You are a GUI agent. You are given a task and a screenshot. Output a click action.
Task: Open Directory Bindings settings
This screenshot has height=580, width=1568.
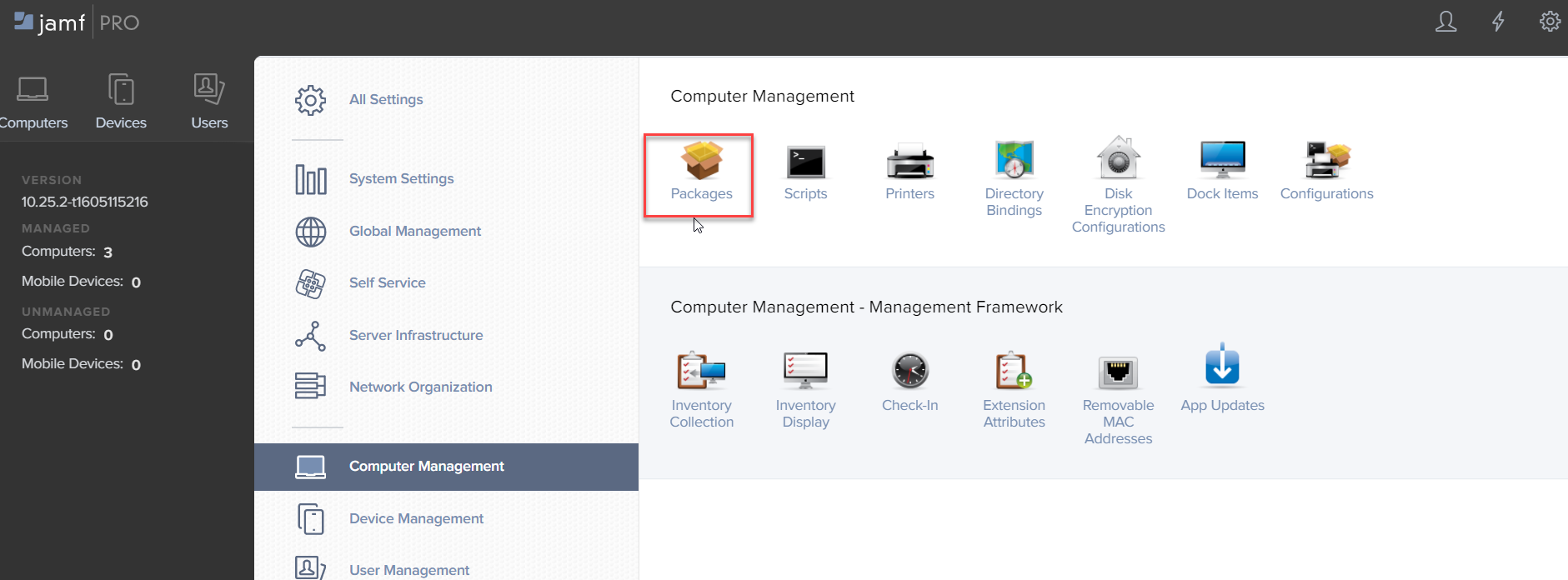tap(1014, 160)
